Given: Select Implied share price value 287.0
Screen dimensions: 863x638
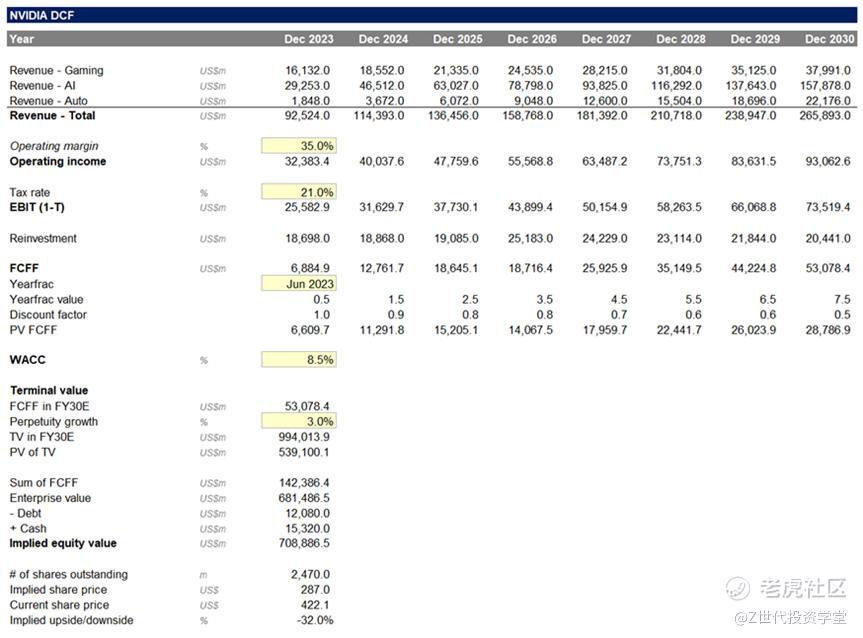Looking at the screenshot, I should click(315, 590).
